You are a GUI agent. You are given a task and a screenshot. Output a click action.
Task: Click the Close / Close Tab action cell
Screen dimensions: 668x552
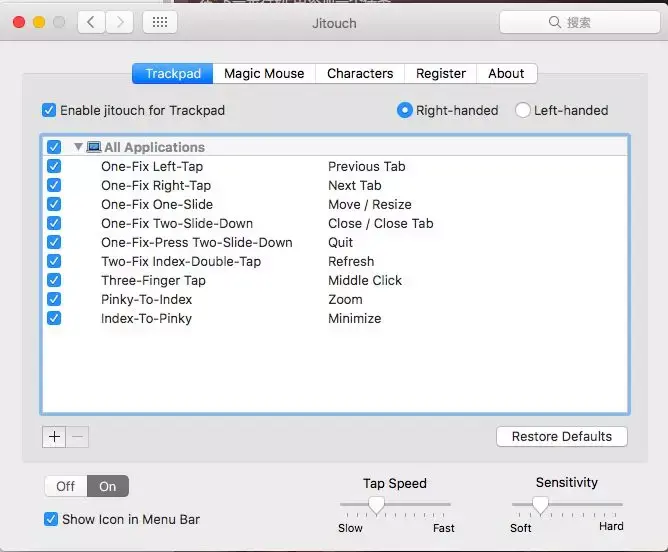pos(380,223)
